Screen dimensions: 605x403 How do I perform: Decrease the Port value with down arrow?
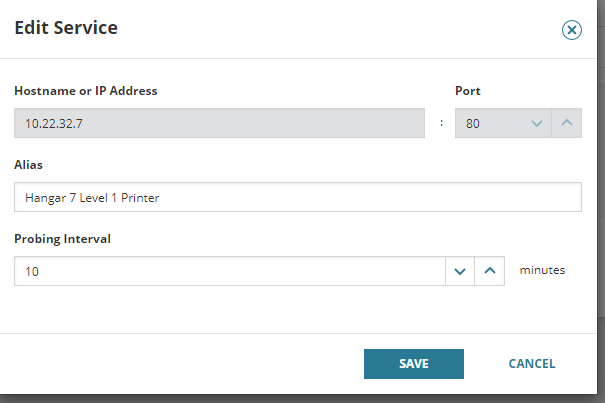coord(537,123)
